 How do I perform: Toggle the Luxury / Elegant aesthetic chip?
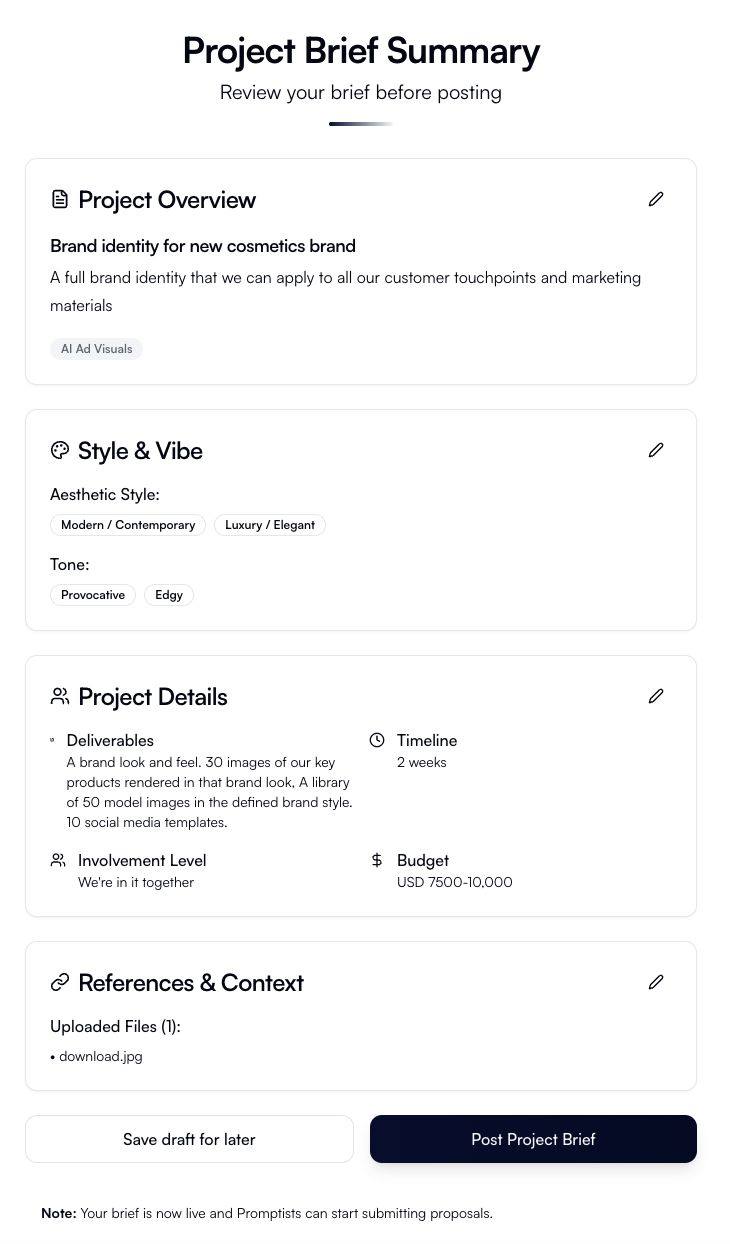pos(270,524)
